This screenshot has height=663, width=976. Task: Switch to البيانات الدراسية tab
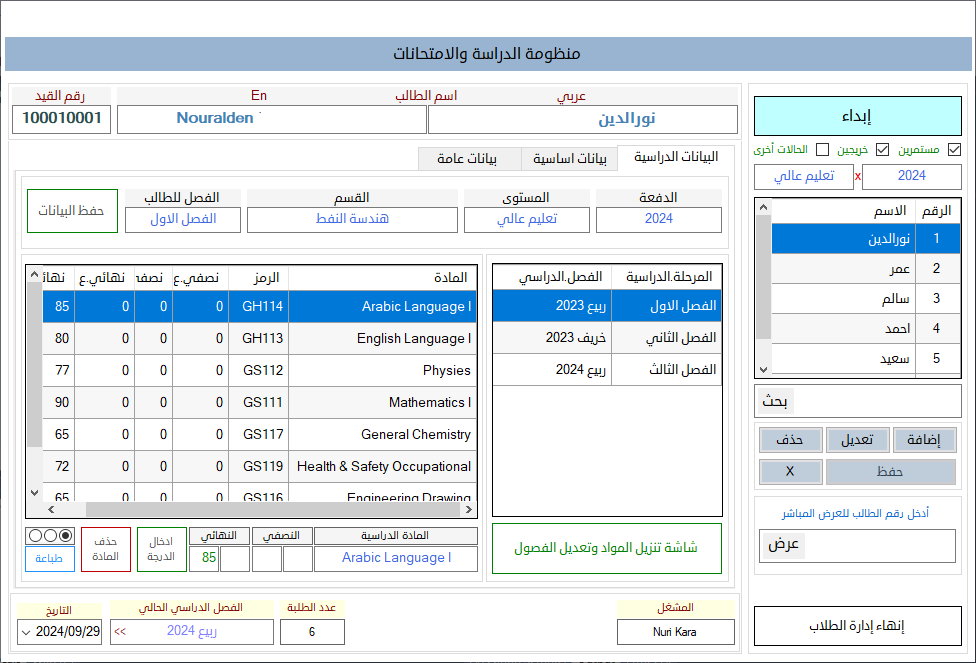[676, 157]
